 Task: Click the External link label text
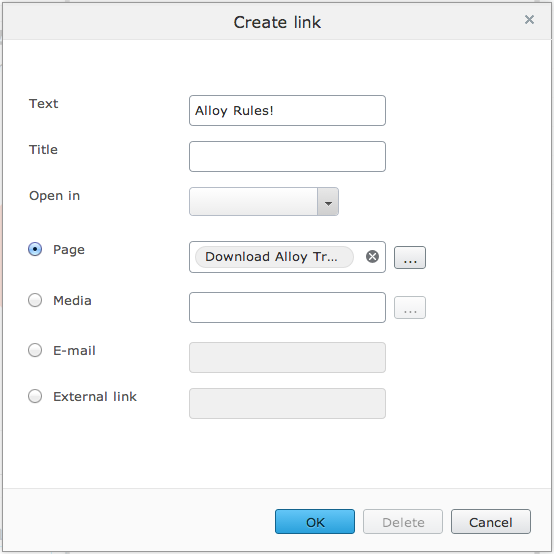point(95,396)
